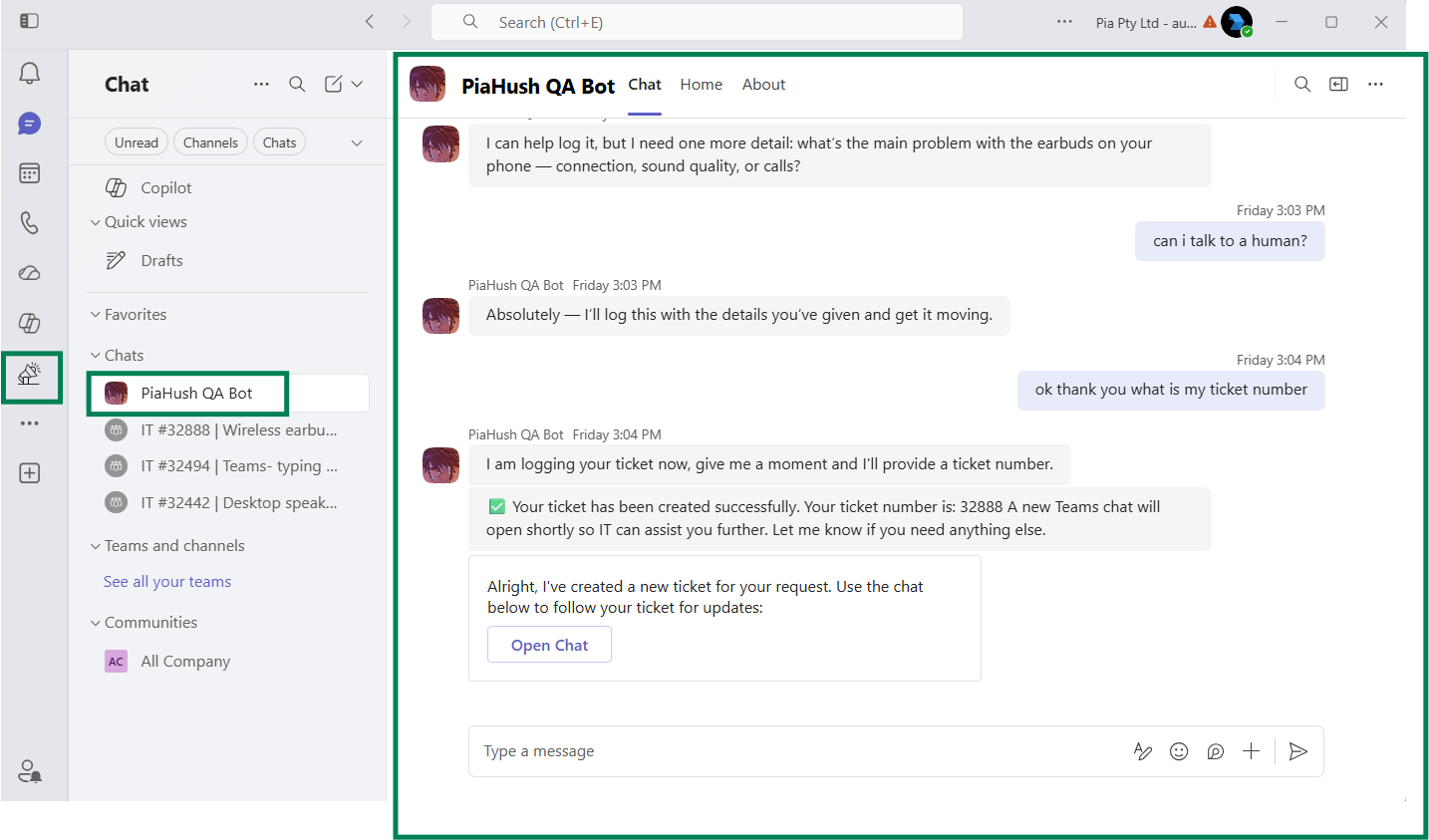
Task: Open the All Company community
Action: tap(228, 662)
